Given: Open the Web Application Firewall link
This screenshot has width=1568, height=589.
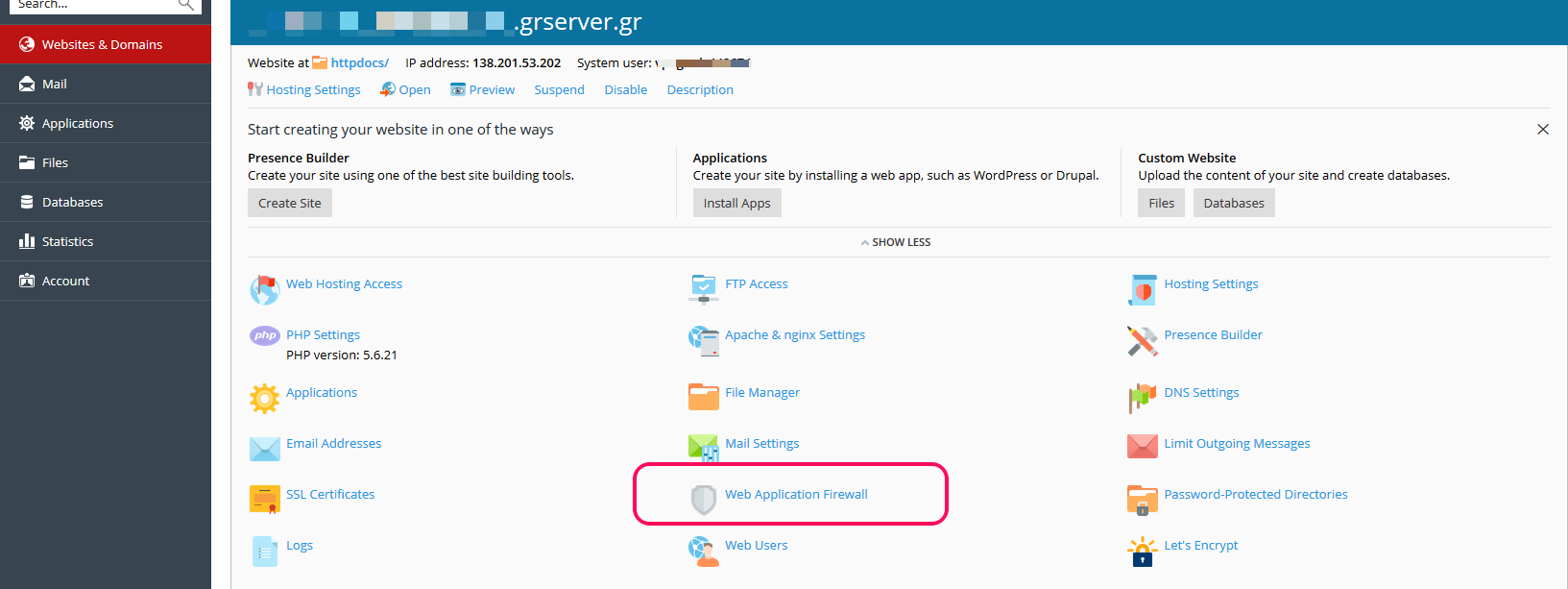Looking at the screenshot, I should [x=796, y=494].
